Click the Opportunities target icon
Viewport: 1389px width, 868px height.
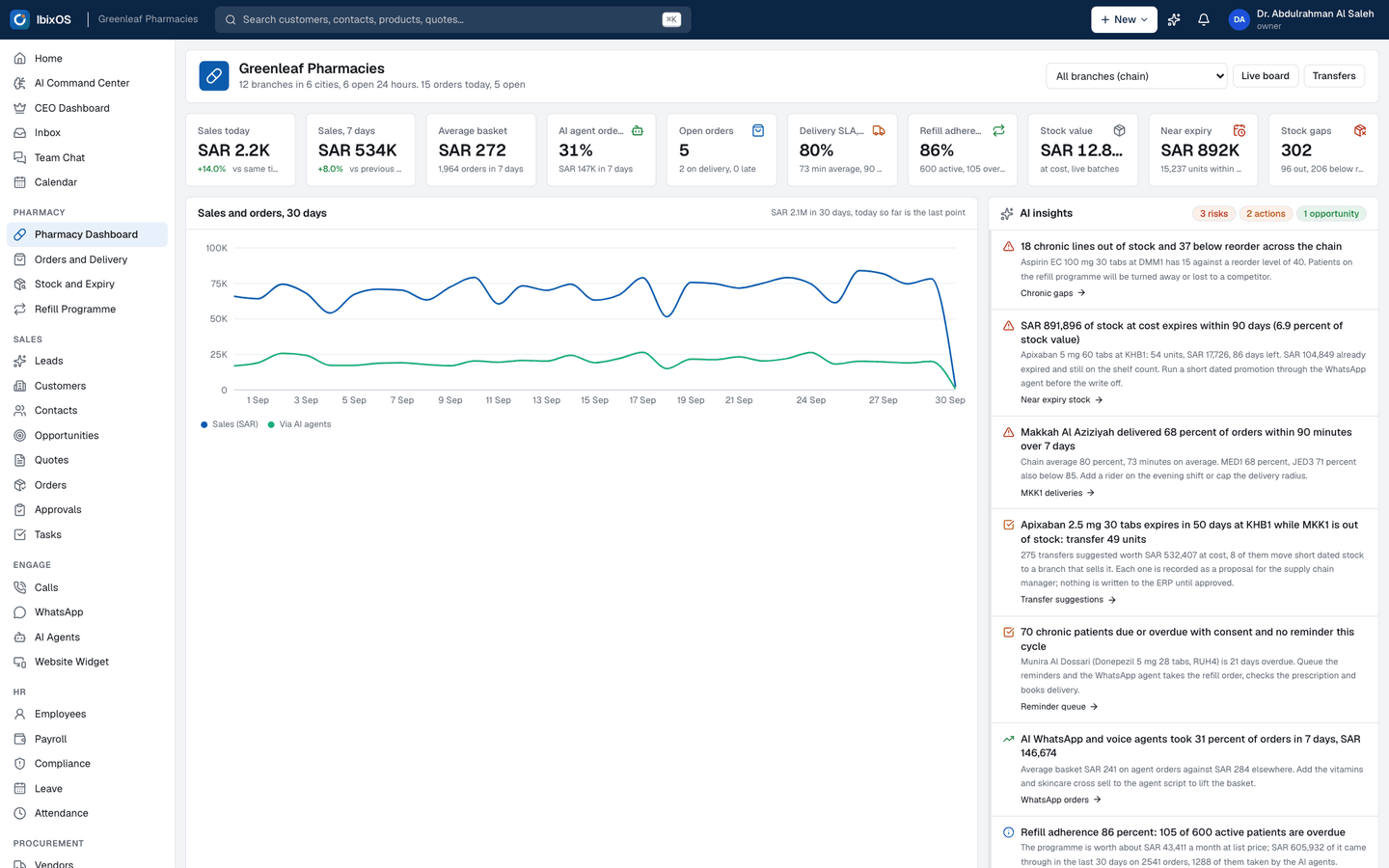pos(20,436)
